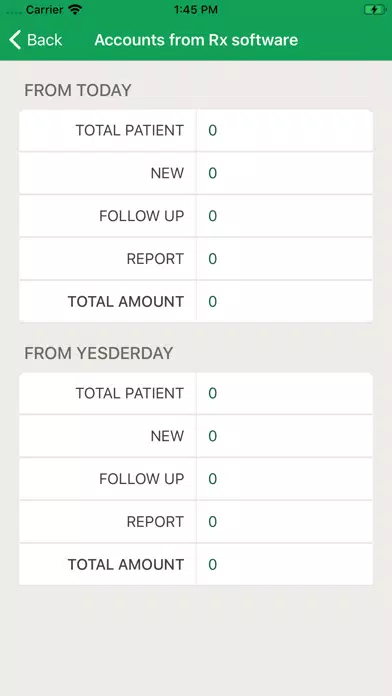Select yesterday's TOTAL AMOUNT value field
Image resolution: width=392 pixels, height=696 pixels.
[x=285, y=565]
